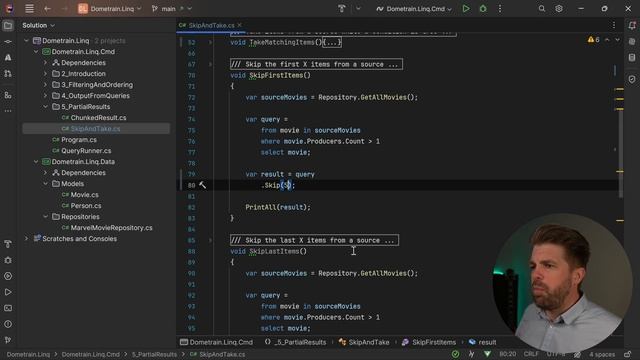Expand the 3_FilteringAndOrdering folder
Image resolution: width=640 pixels, height=360 pixels.
point(45,85)
